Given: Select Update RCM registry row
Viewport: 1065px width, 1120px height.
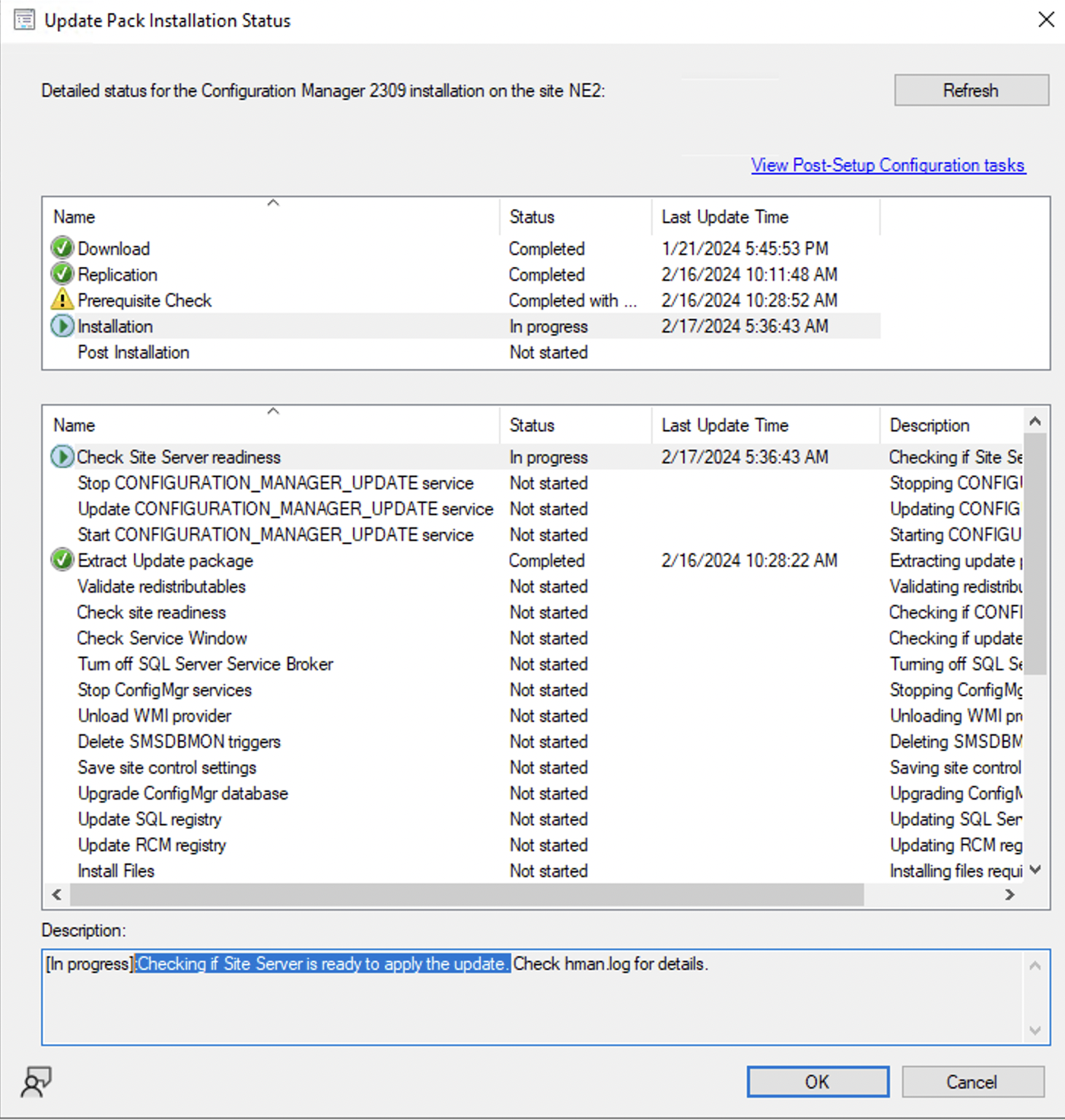Looking at the screenshot, I should point(533,845).
